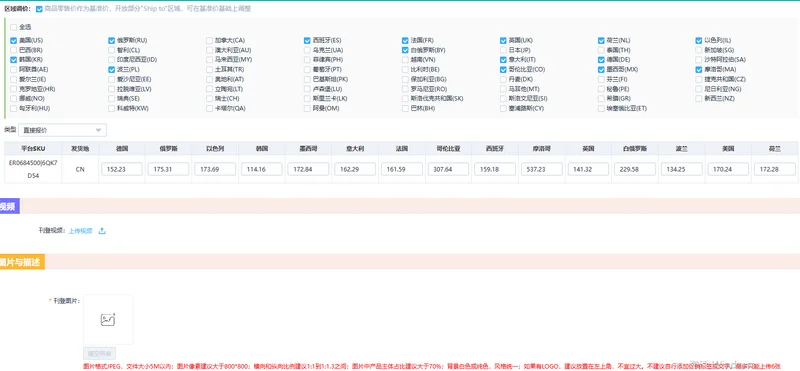
Task: Focus the 摩洛哥 price input 537.23
Action: point(542,169)
